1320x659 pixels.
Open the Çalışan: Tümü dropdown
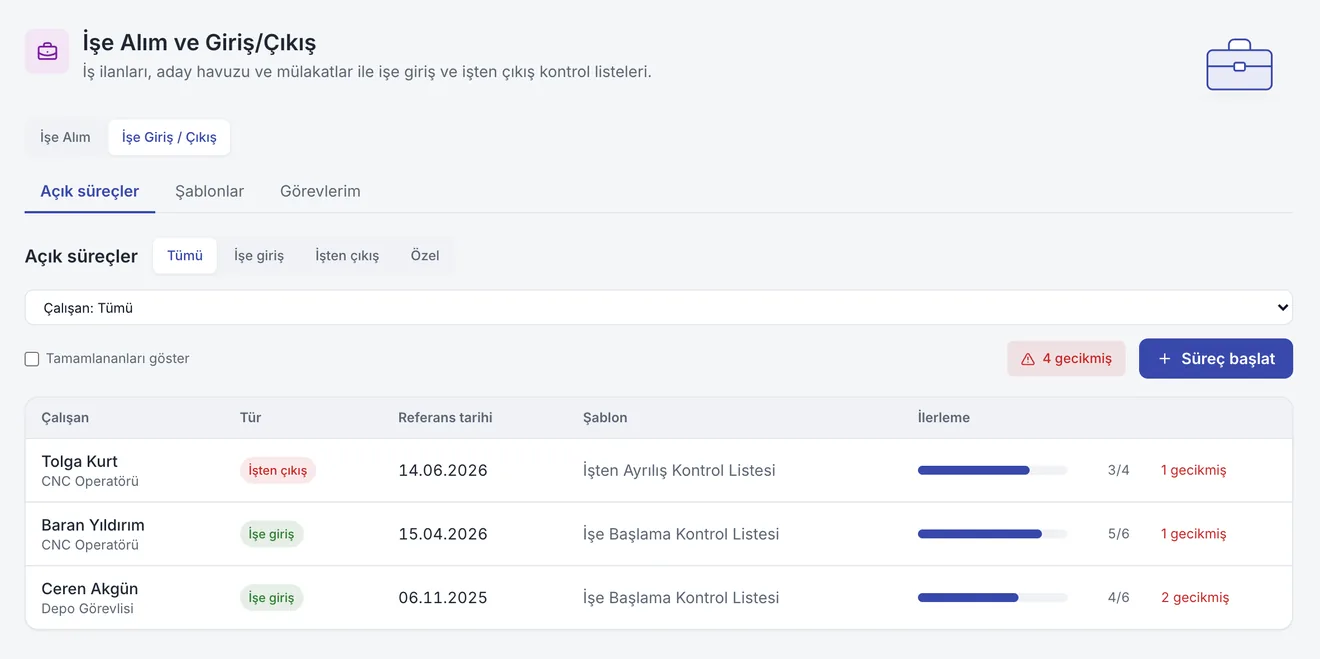pyautogui.click(x=658, y=308)
